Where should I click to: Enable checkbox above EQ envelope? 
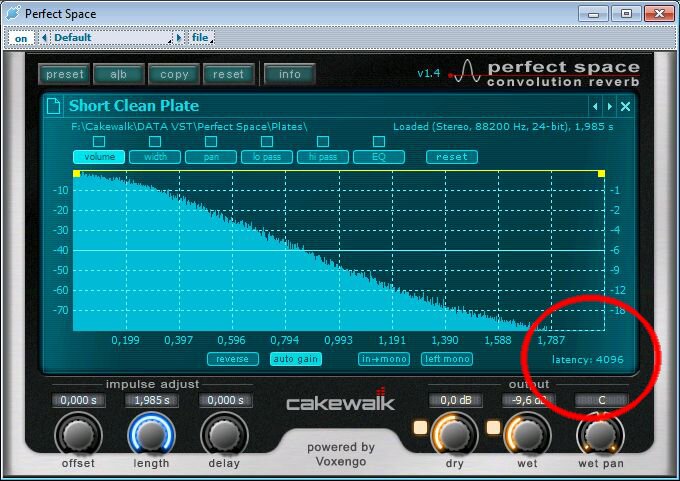[x=379, y=141]
